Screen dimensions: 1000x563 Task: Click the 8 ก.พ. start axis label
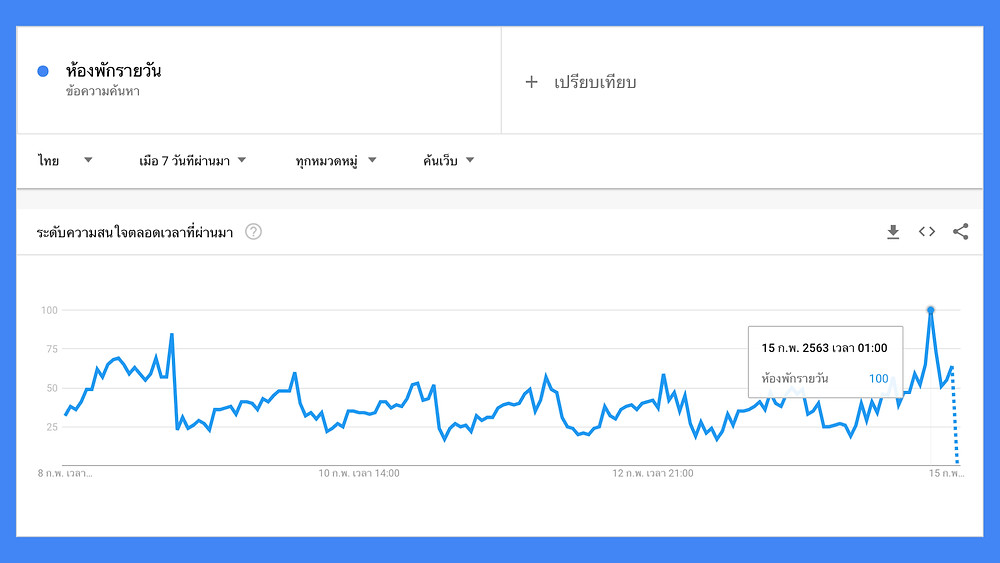pyautogui.click(x=64, y=473)
